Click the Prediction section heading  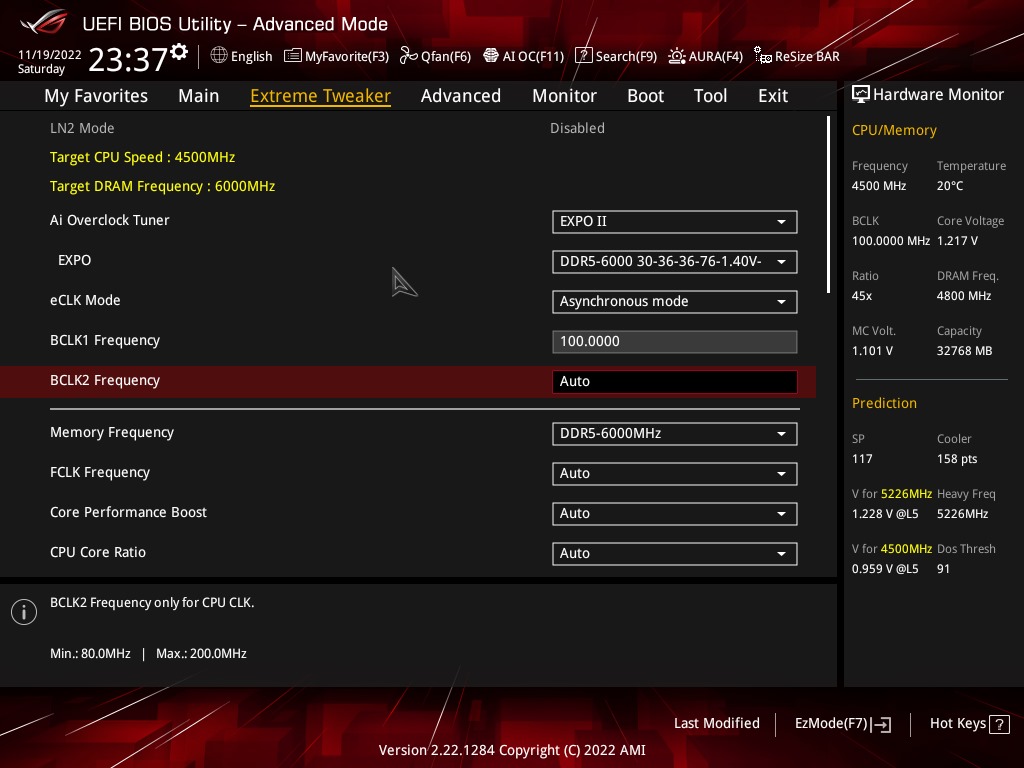884,403
